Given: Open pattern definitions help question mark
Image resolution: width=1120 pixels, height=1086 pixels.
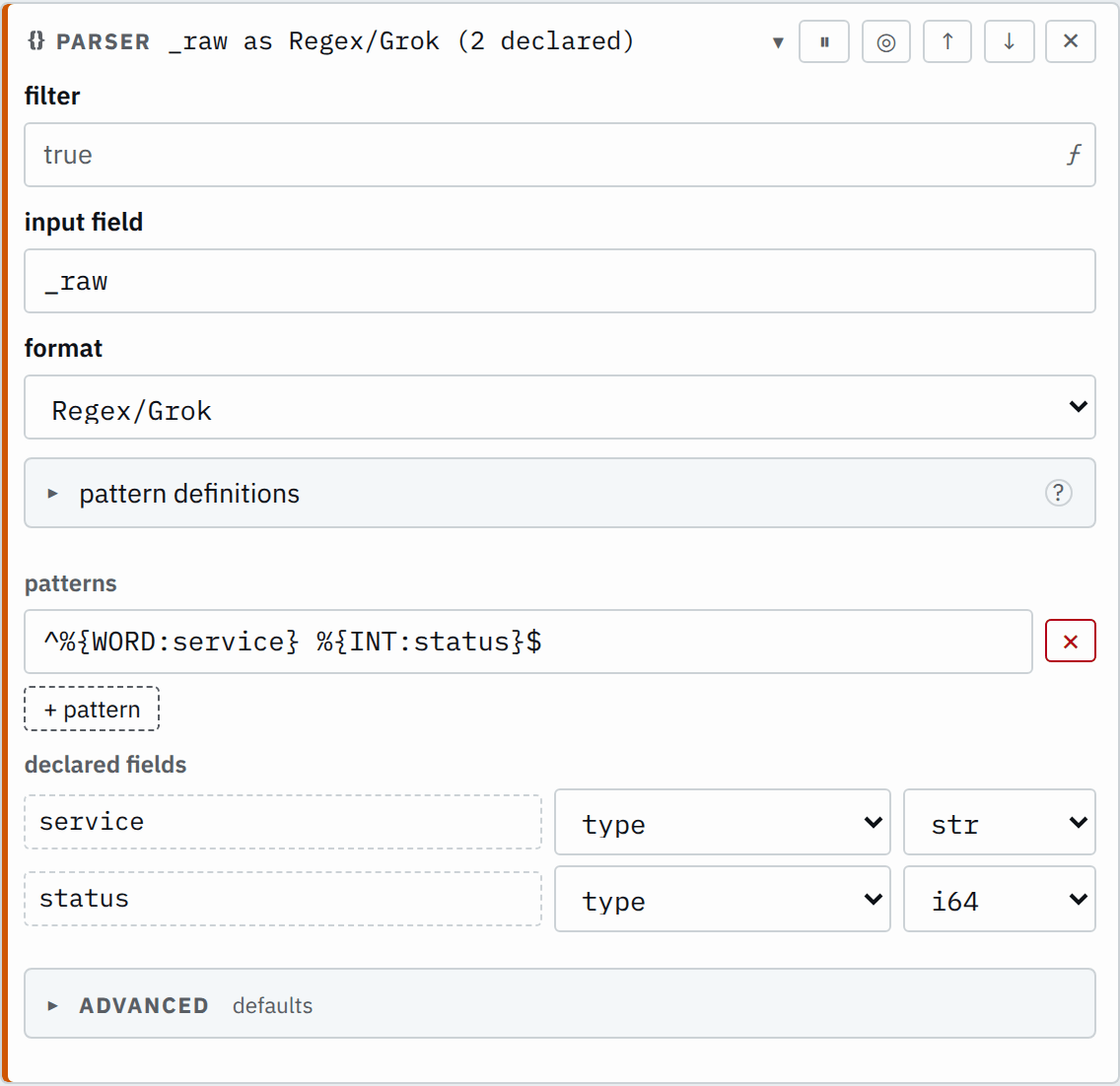Looking at the screenshot, I should [x=1058, y=493].
